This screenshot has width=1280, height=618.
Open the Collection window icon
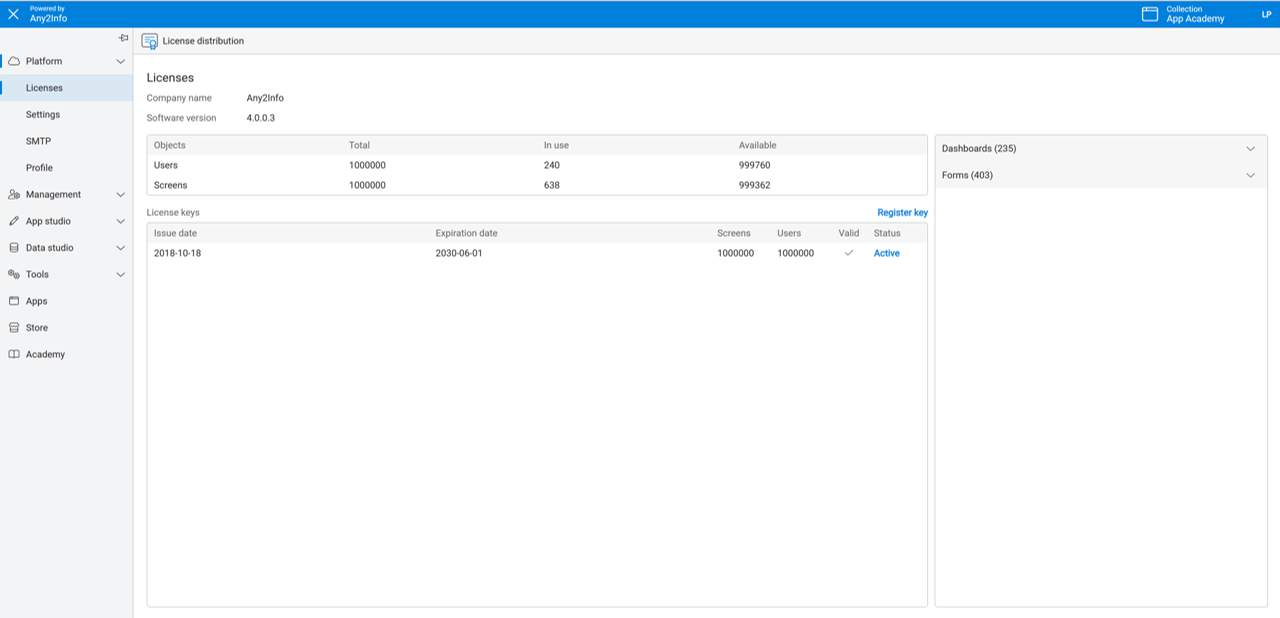coord(1150,14)
